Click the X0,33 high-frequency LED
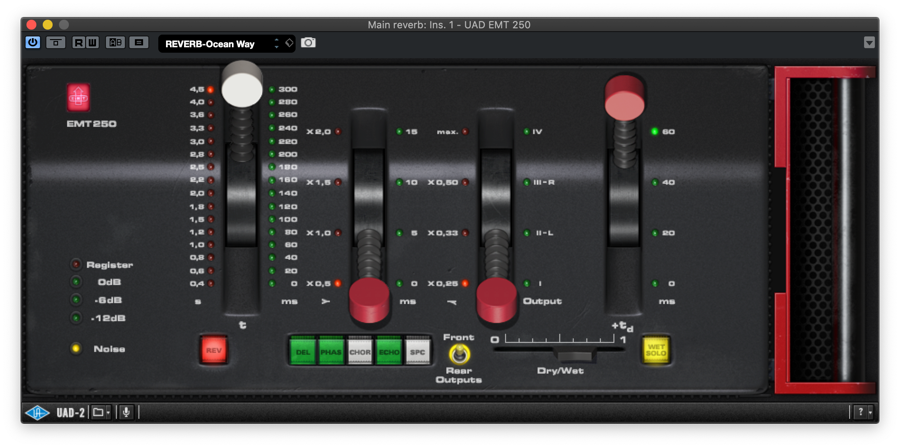 coord(465,233)
